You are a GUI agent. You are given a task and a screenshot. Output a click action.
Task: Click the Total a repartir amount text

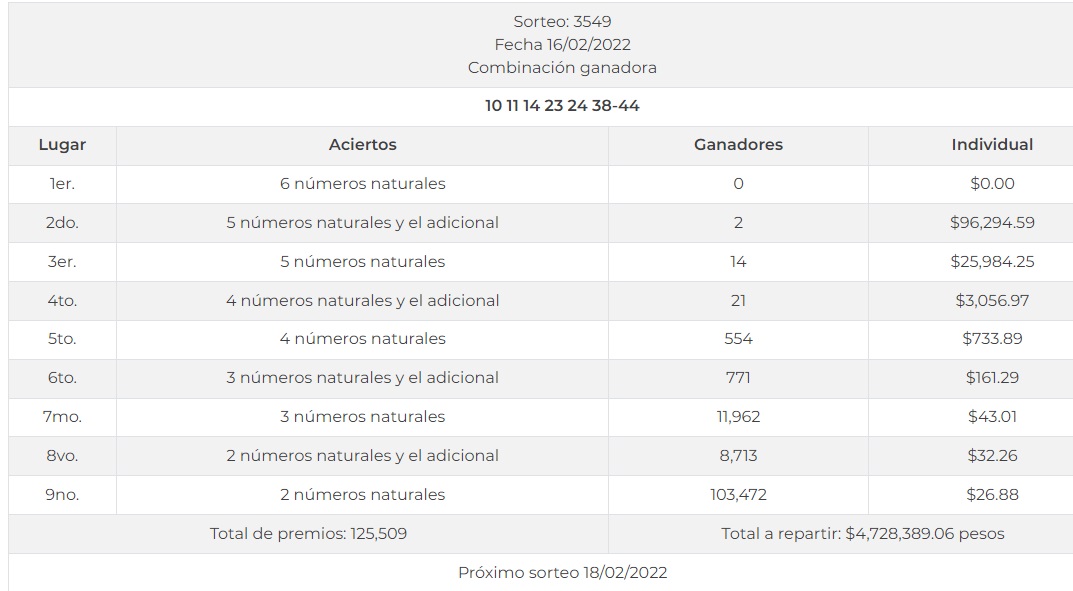tap(862, 534)
